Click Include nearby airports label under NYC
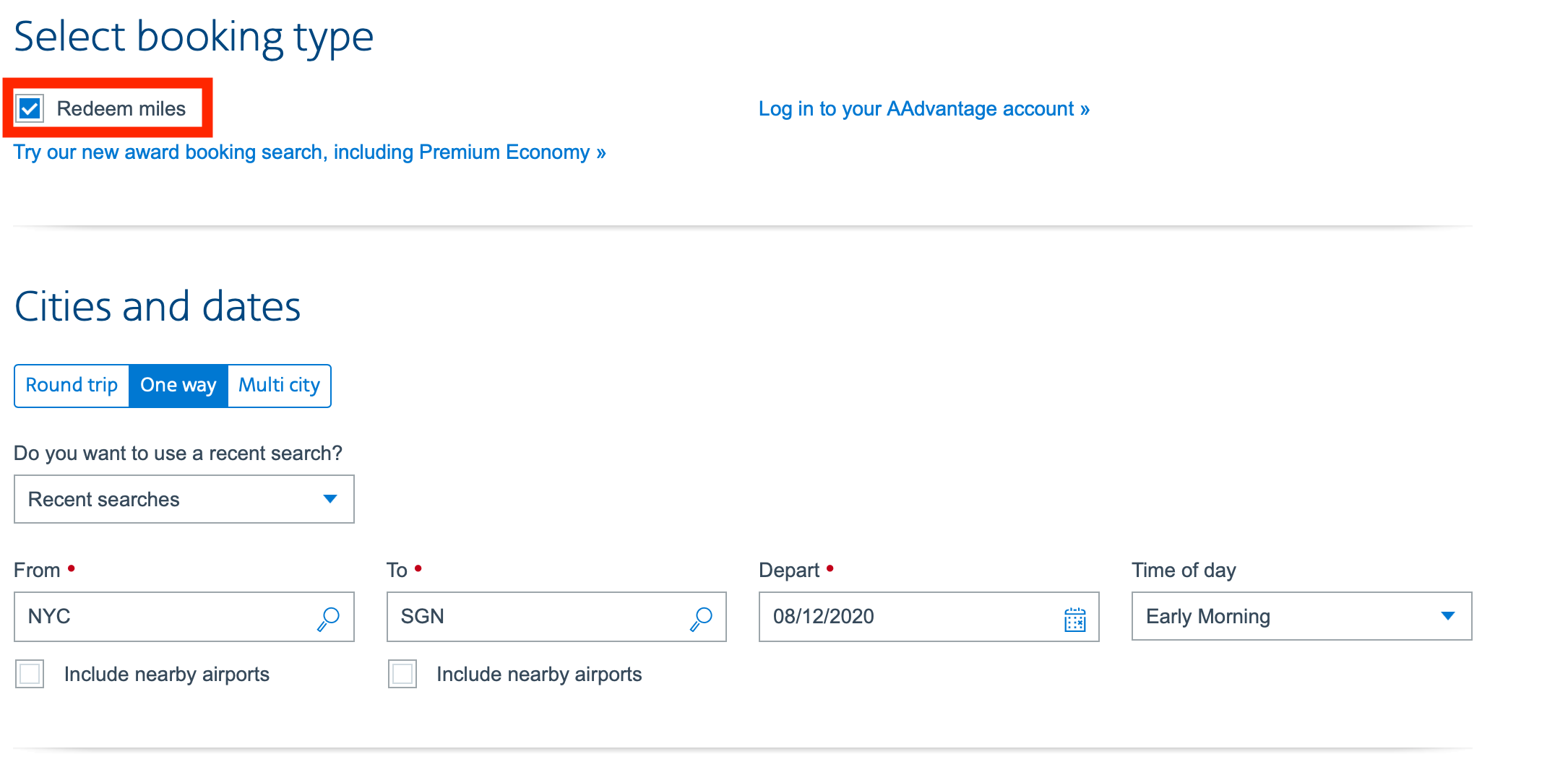This screenshot has width=1568, height=767. tap(167, 675)
